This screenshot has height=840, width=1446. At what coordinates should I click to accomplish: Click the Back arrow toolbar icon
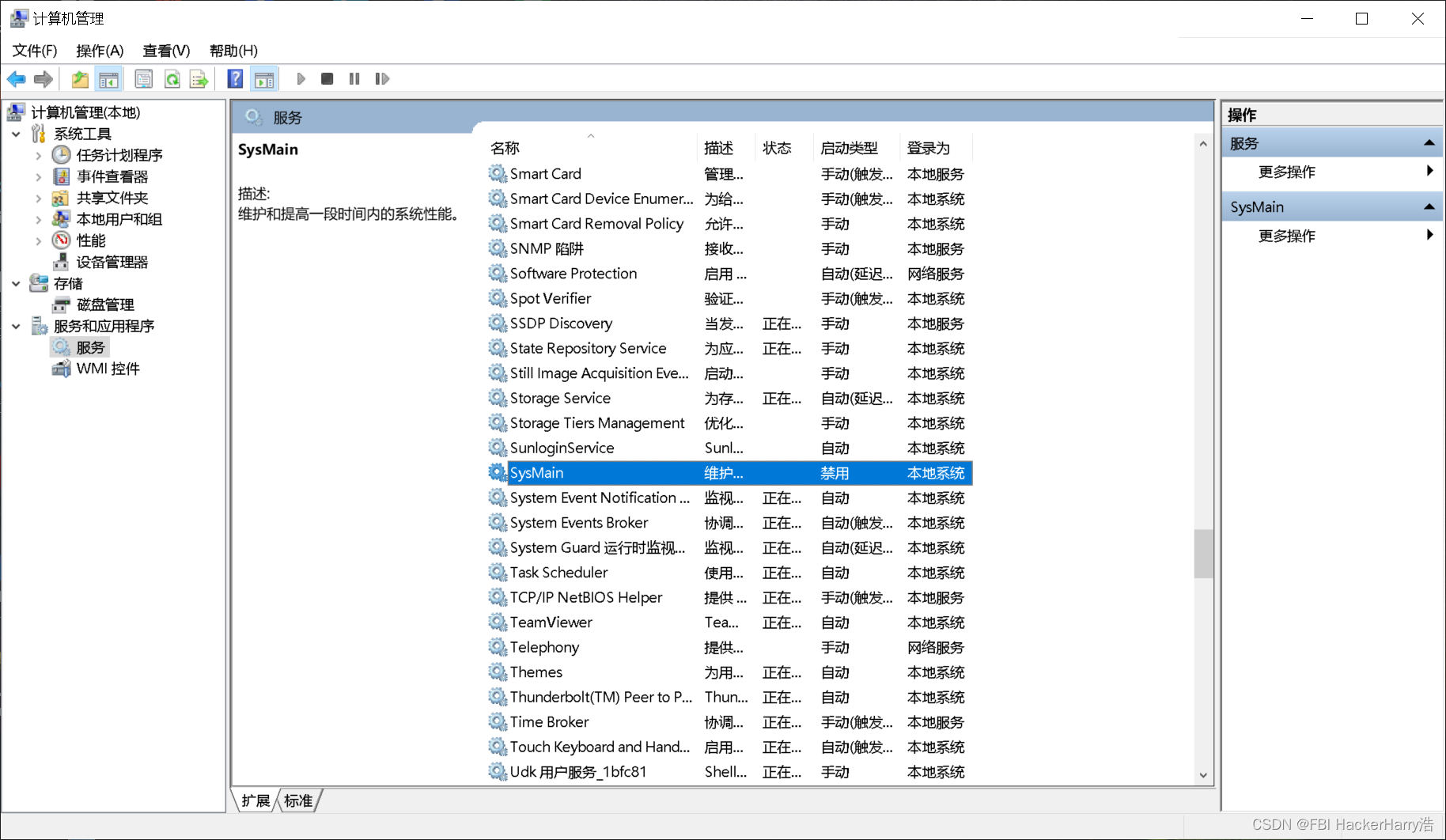click(x=16, y=79)
